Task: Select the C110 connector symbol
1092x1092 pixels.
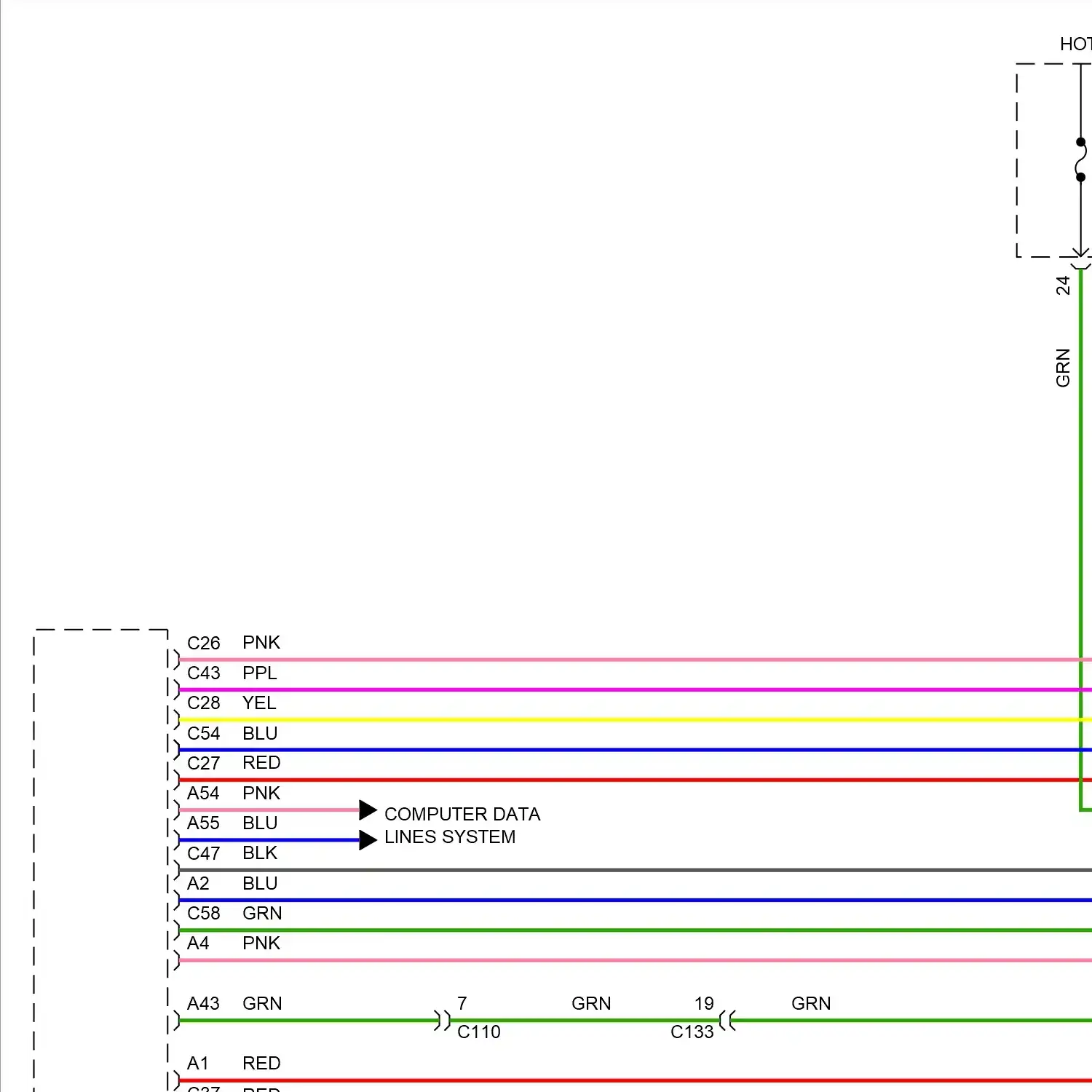Action: pyautogui.click(x=442, y=1020)
